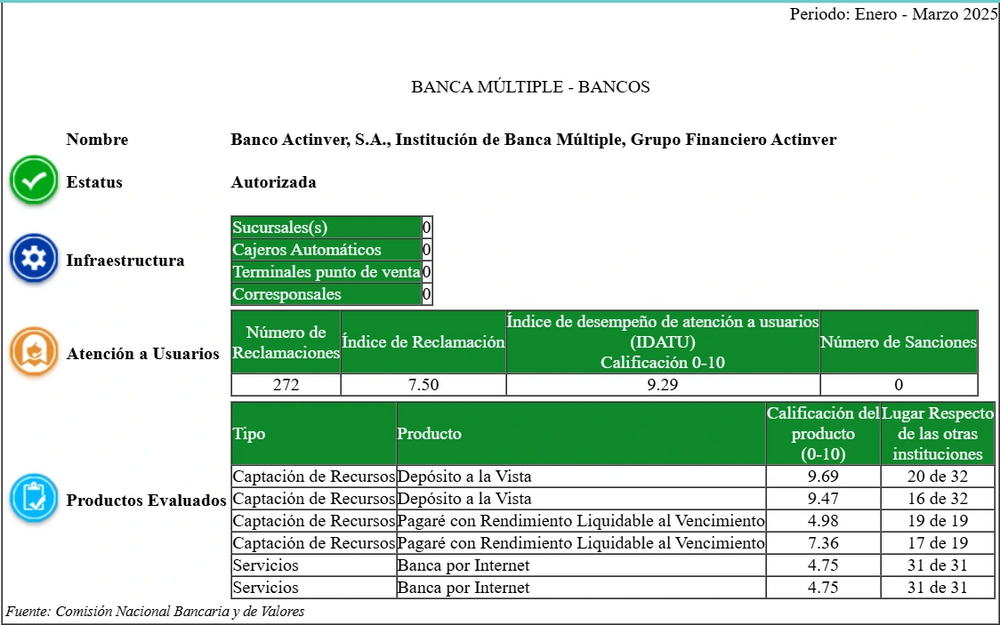Screen dimensions: 1000x625
Task: Click the Número de Reclamaciones header
Action: 286,342
